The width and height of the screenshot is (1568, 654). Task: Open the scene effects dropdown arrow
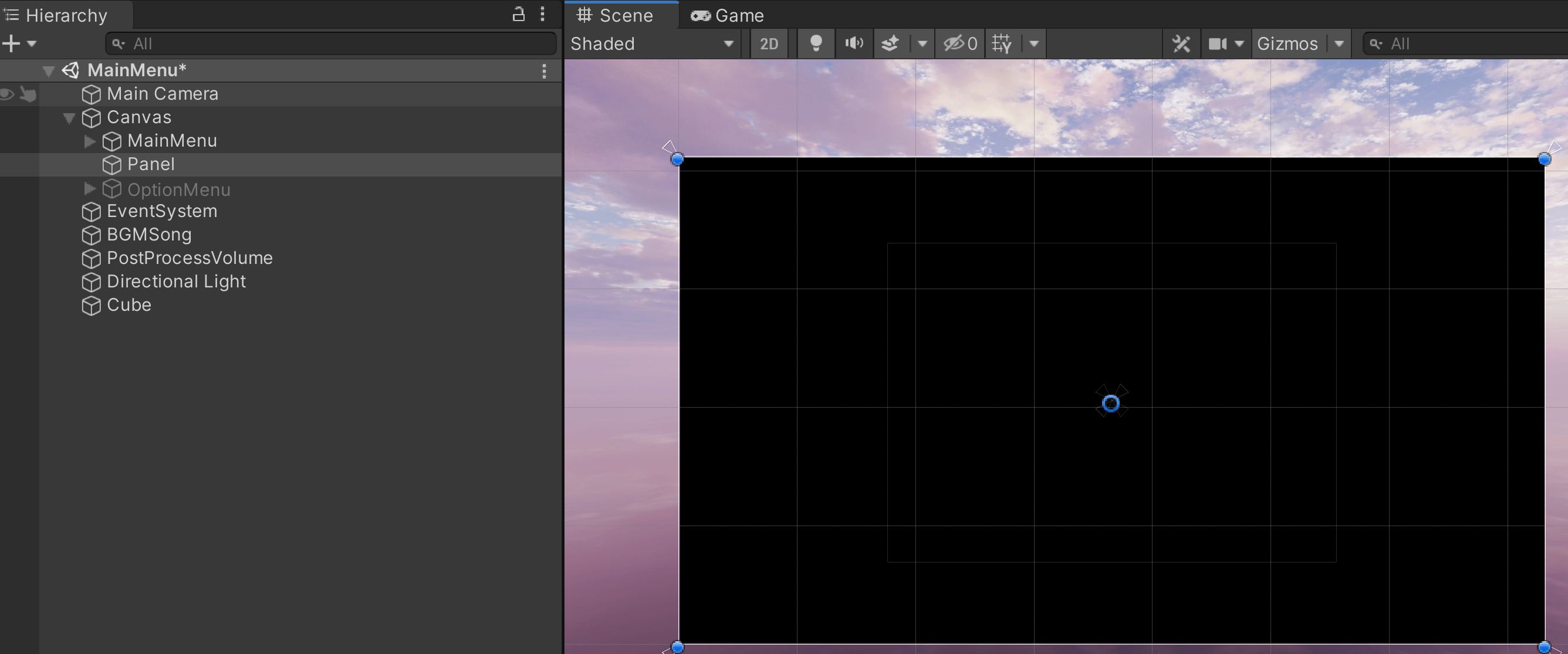tap(922, 44)
